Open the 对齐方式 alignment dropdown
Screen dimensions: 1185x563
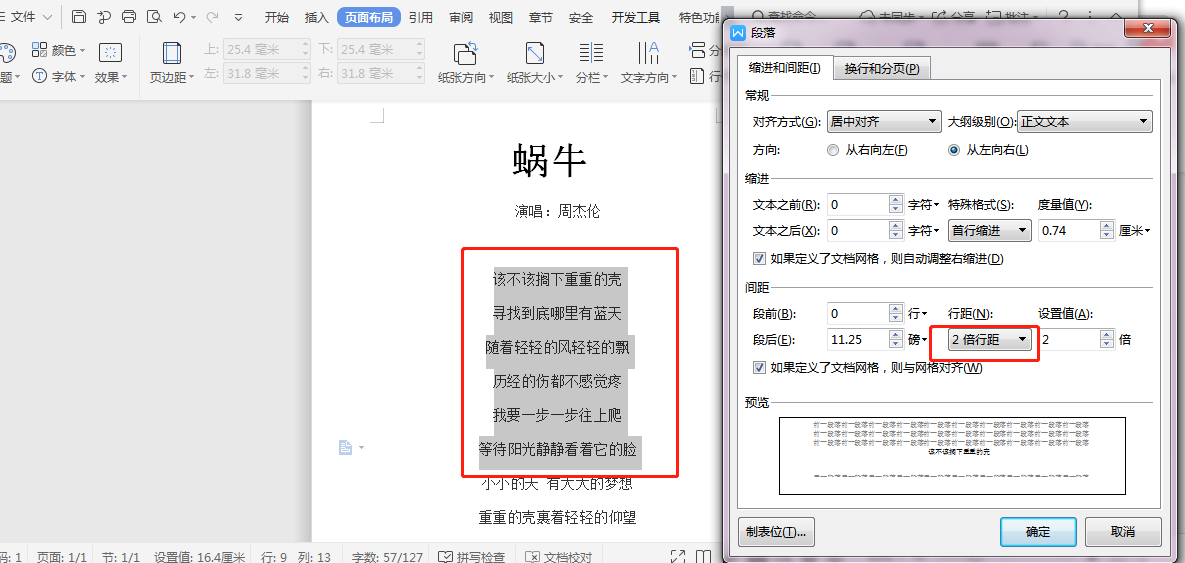pos(883,121)
